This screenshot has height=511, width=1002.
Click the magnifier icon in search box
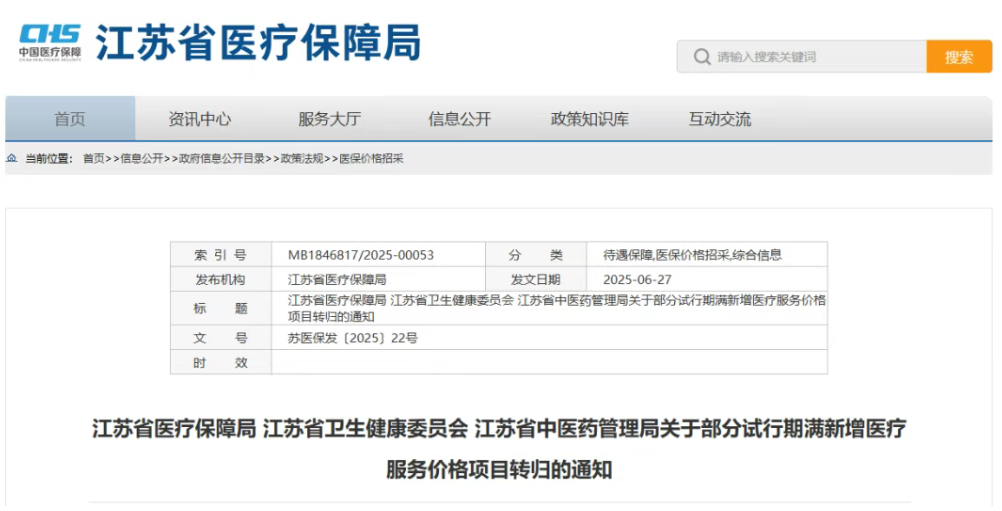point(701,57)
